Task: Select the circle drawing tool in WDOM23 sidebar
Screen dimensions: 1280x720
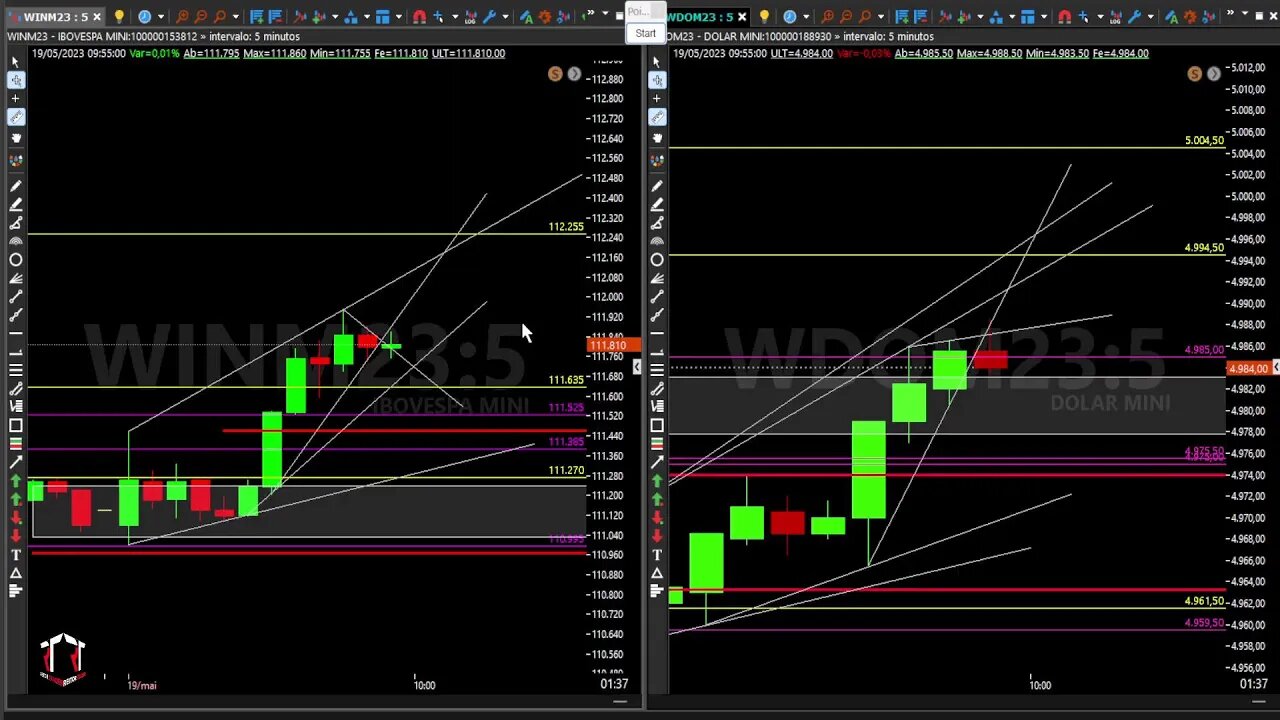Action: (657, 260)
